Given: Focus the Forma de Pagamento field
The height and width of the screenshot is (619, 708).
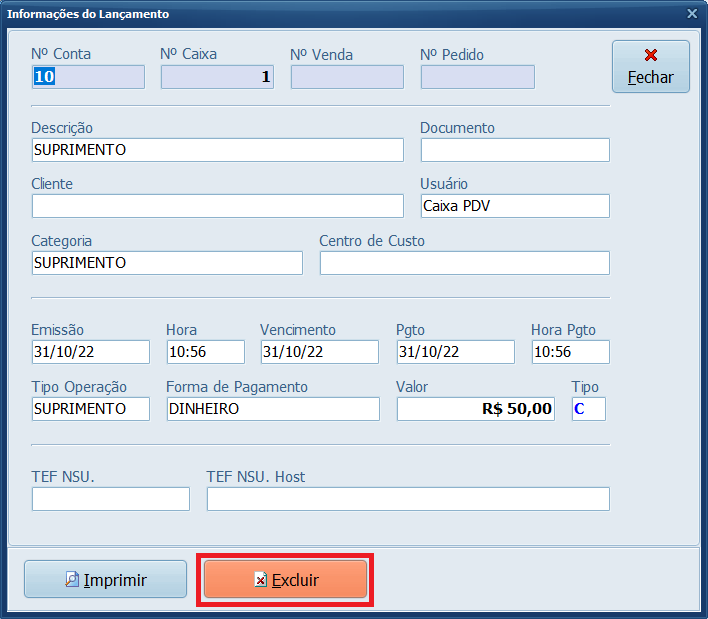Looking at the screenshot, I should pyautogui.click(x=273, y=409).
